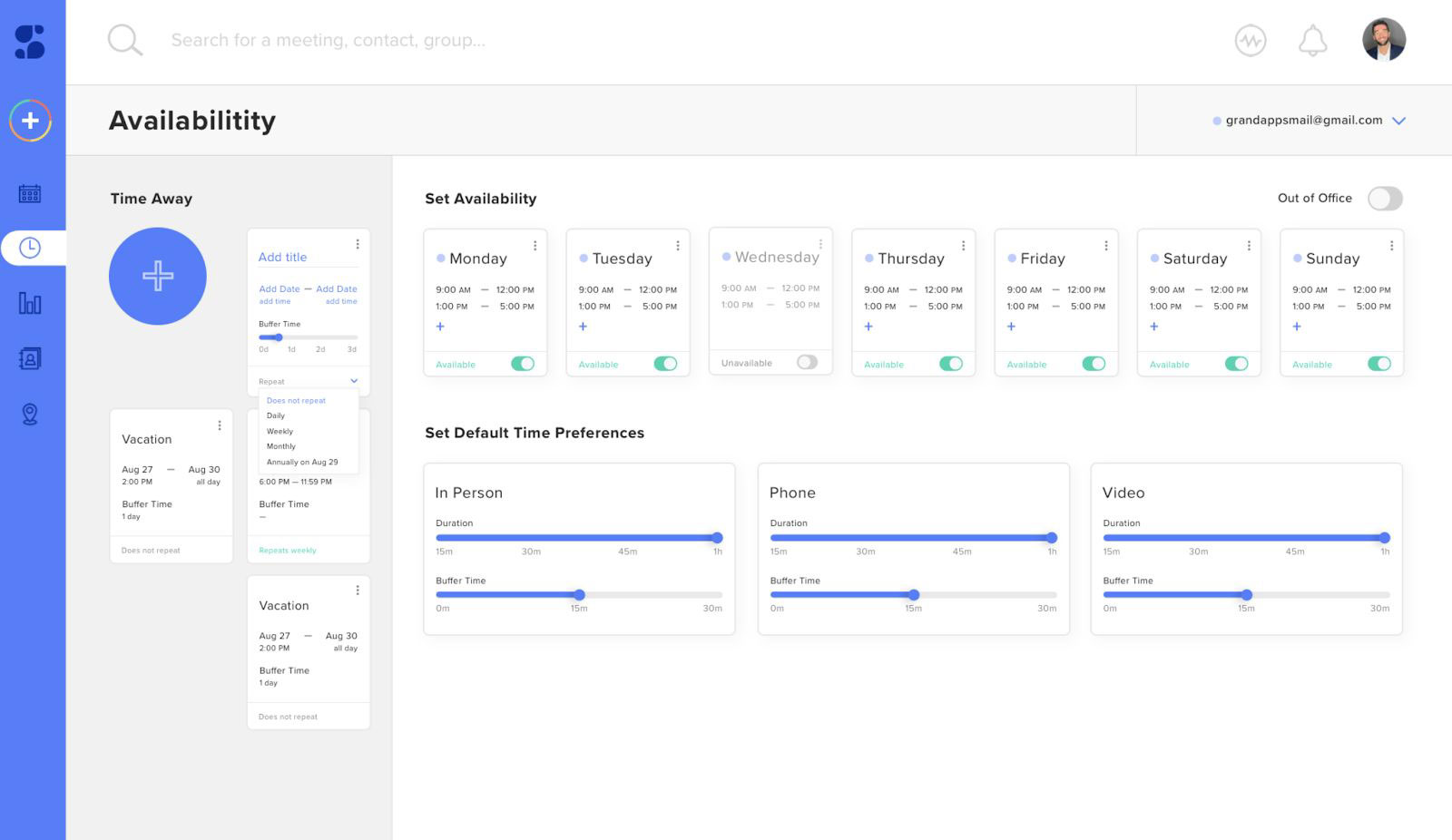Image resolution: width=1452 pixels, height=840 pixels.
Task: Click the activity pulse icon in header
Action: [x=1251, y=40]
